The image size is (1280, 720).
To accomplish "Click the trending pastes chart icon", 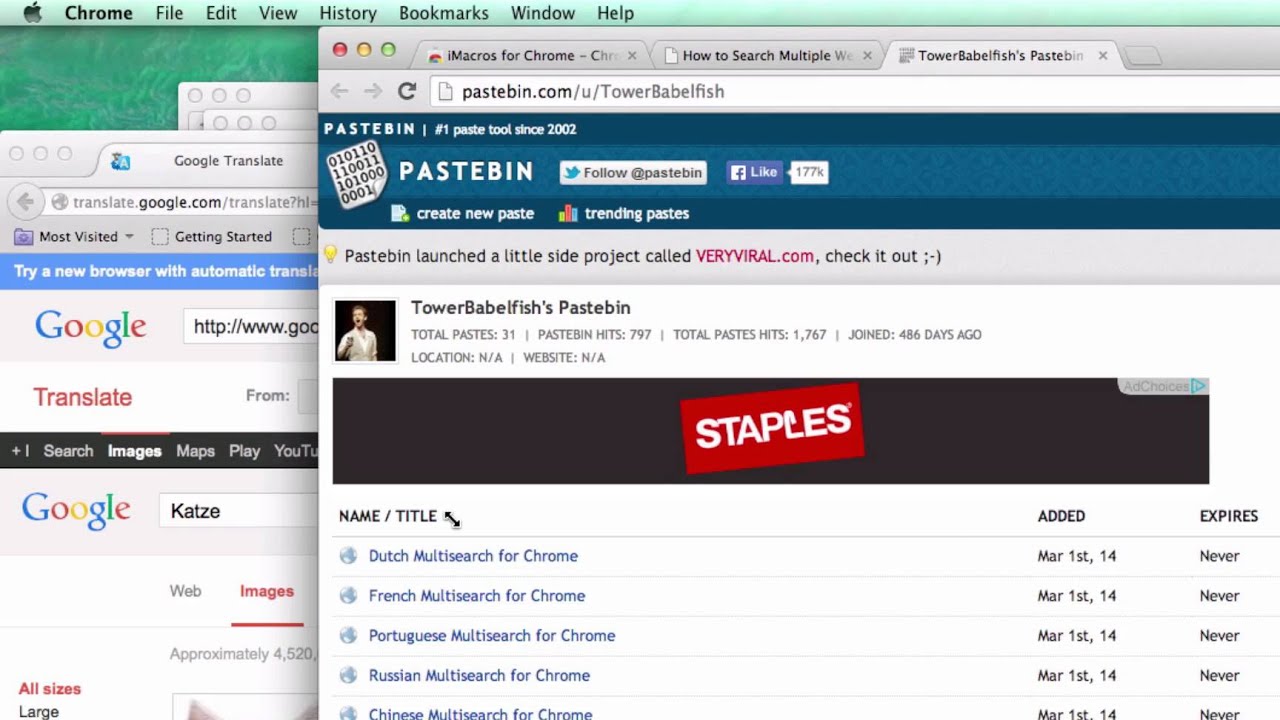I will tap(568, 213).
